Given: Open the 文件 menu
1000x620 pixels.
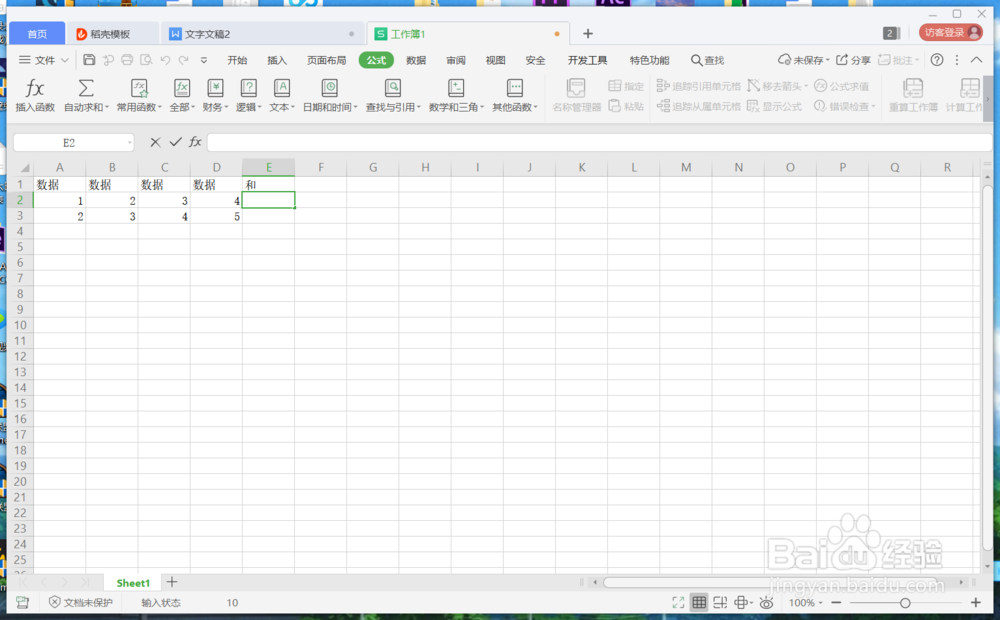Looking at the screenshot, I should (x=43, y=60).
